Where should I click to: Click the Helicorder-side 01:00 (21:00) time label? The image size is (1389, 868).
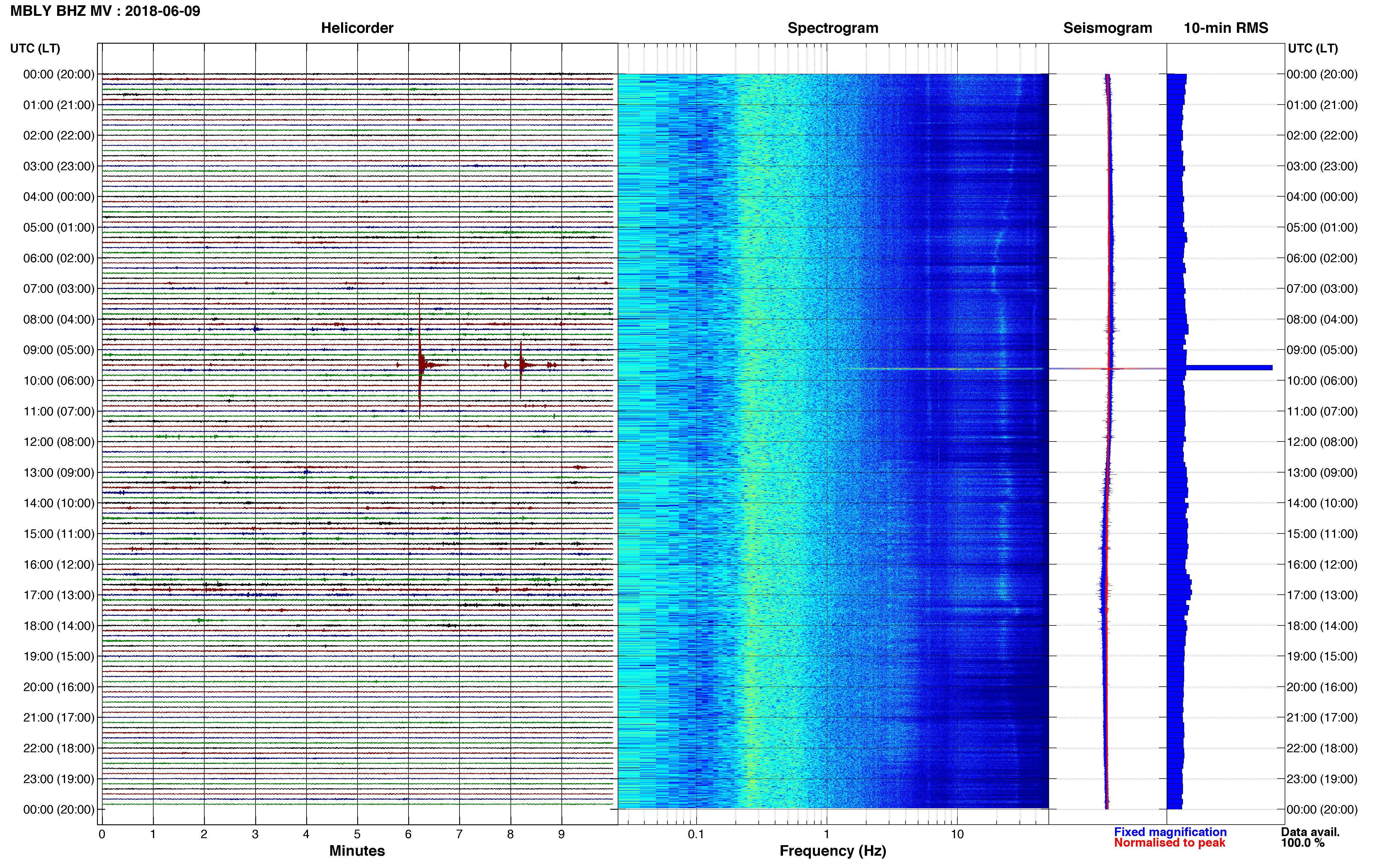coord(59,105)
